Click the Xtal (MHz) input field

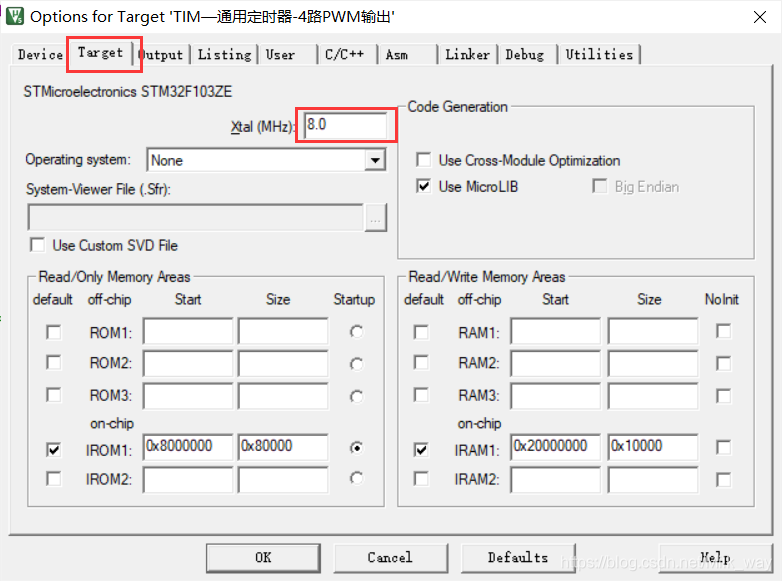tap(344, 126)
